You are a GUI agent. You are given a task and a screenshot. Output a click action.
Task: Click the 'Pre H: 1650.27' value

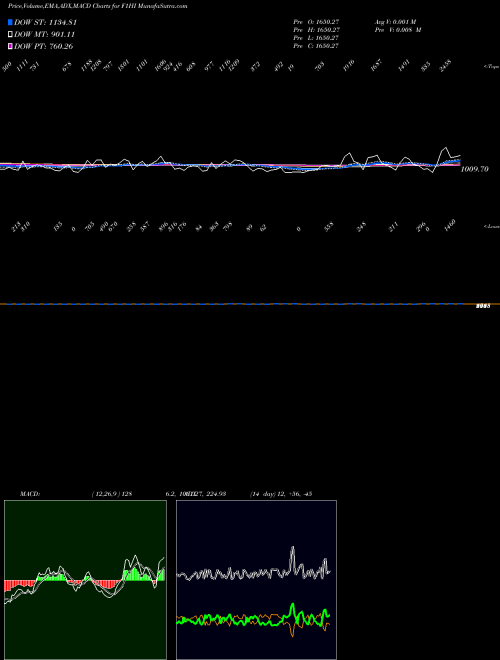click(316, 30)
